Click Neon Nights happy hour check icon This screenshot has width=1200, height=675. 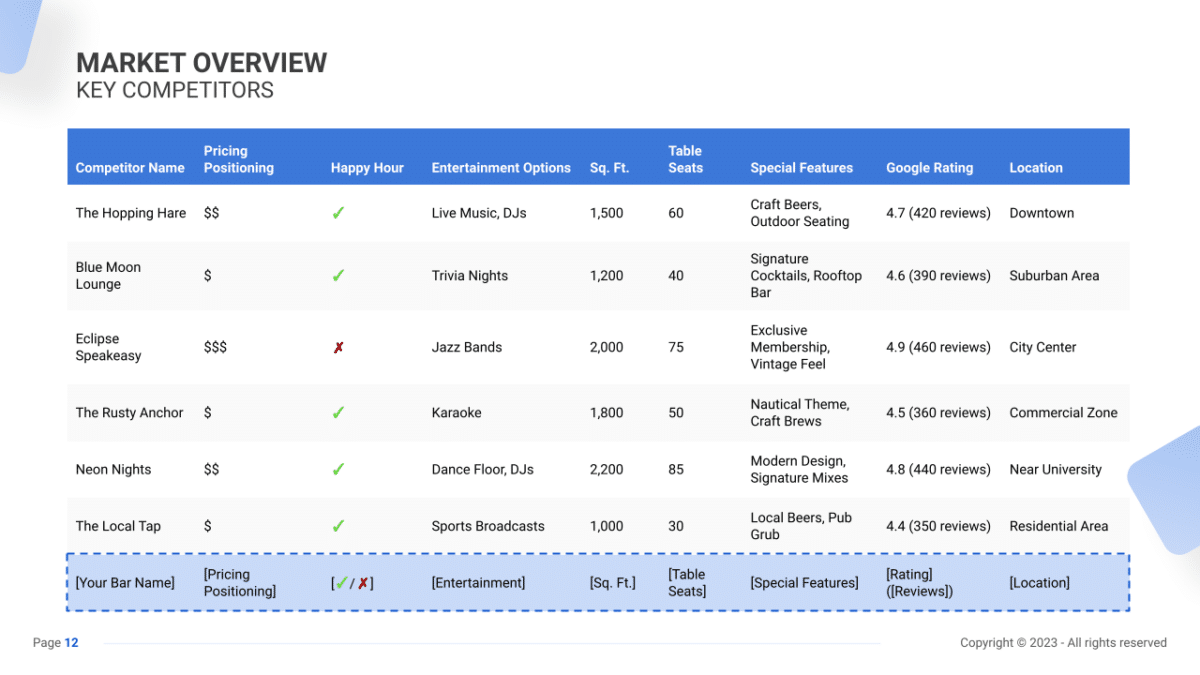click(x=338, y=469)
